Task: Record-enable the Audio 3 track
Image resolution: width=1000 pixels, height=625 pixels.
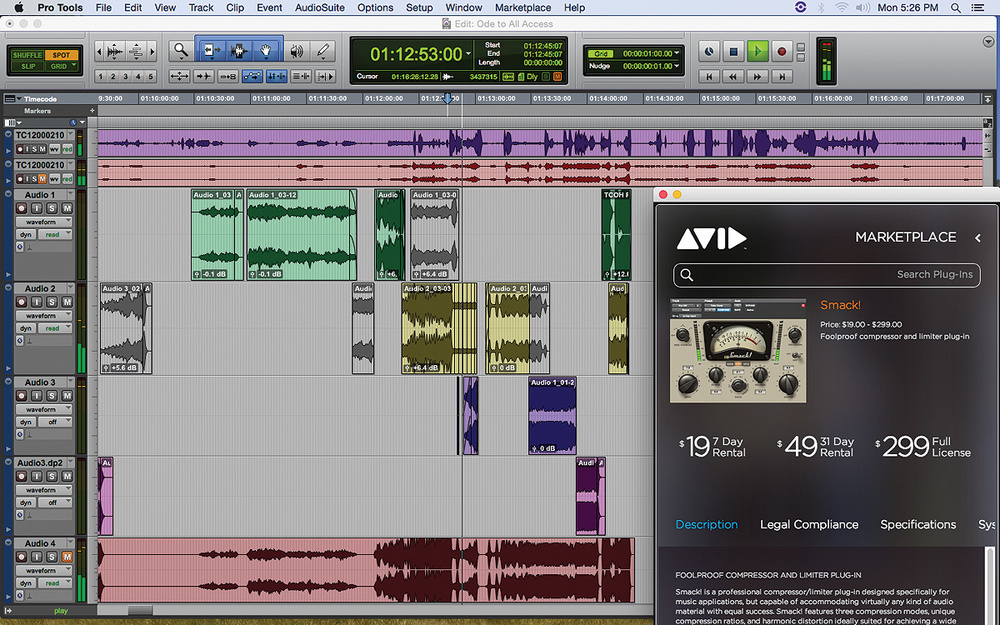Action: coord(22,395)
